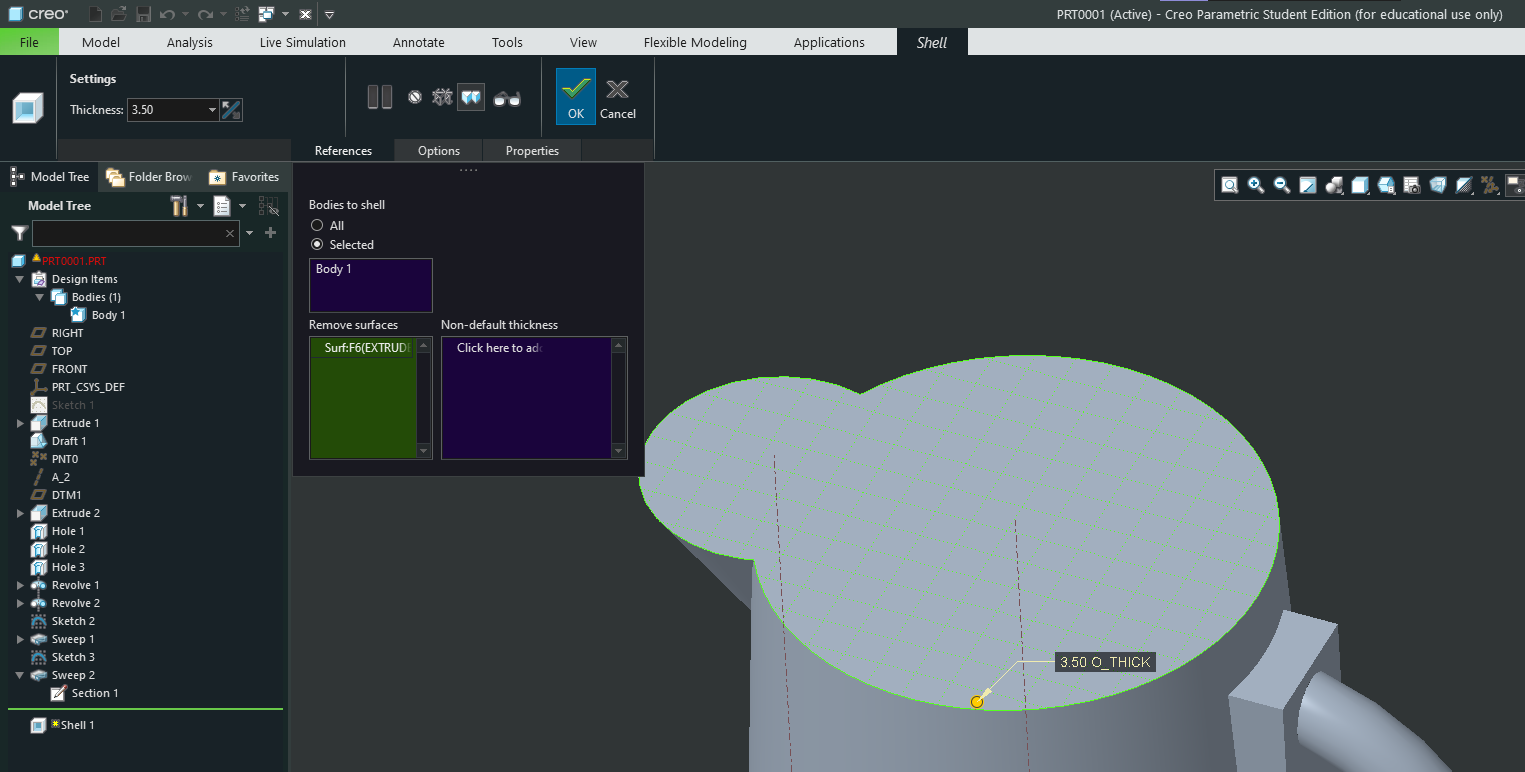Click the Non-default thickness collector box

[x=527, y=398]
